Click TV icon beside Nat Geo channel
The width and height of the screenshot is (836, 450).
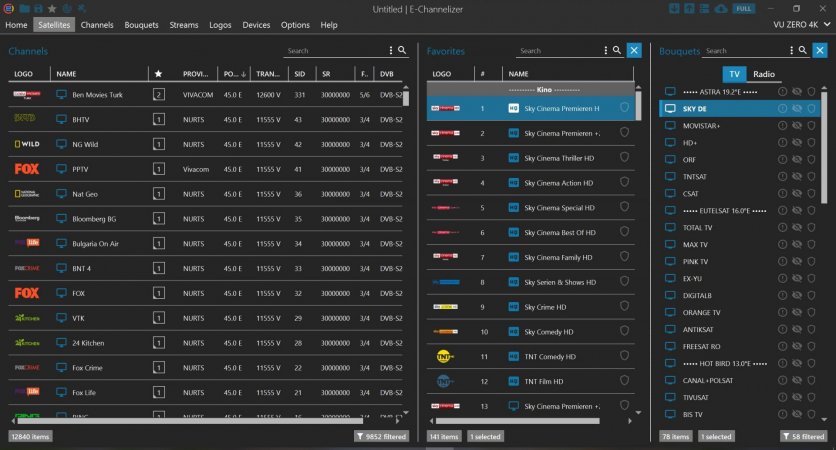coord(61,194)
